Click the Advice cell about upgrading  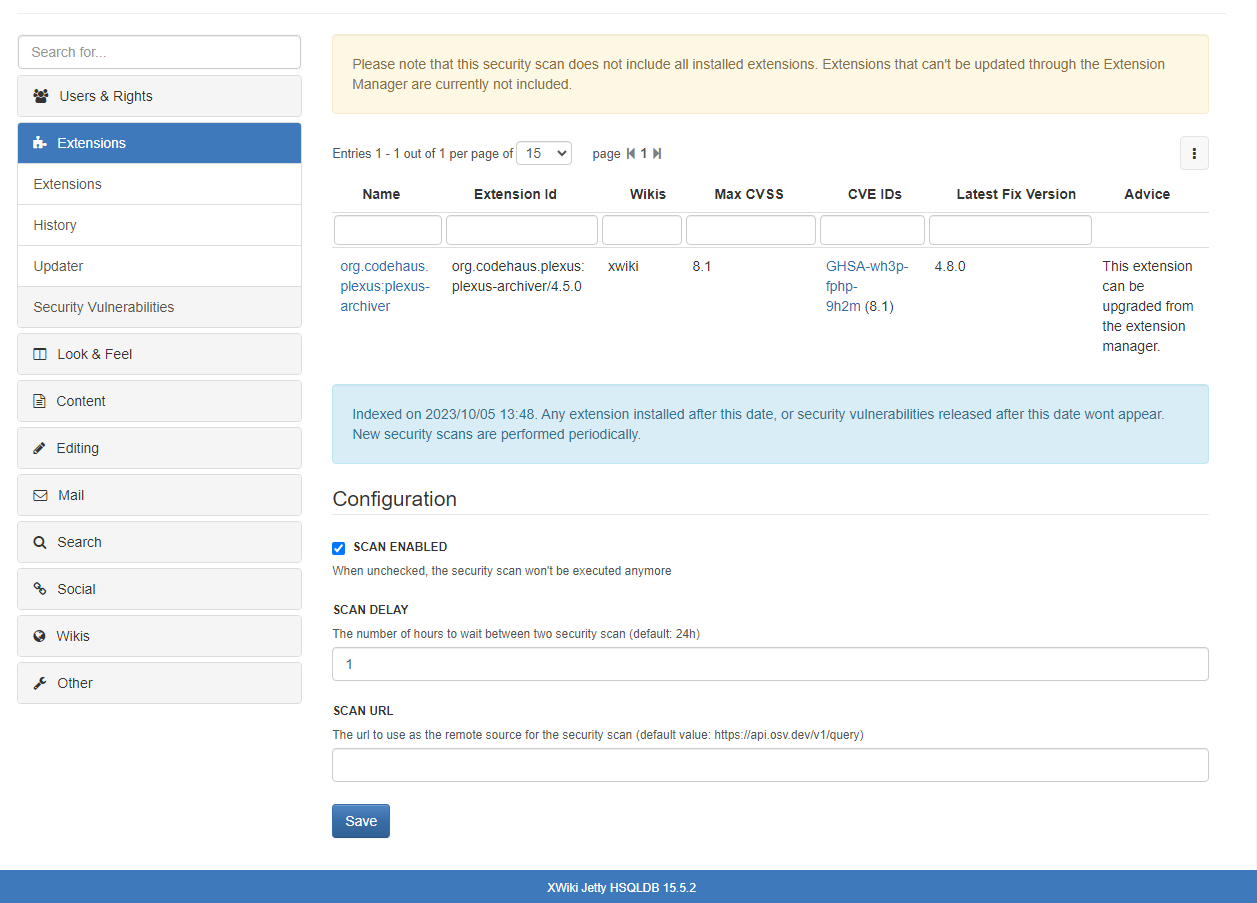click(x=1148, y=306)
